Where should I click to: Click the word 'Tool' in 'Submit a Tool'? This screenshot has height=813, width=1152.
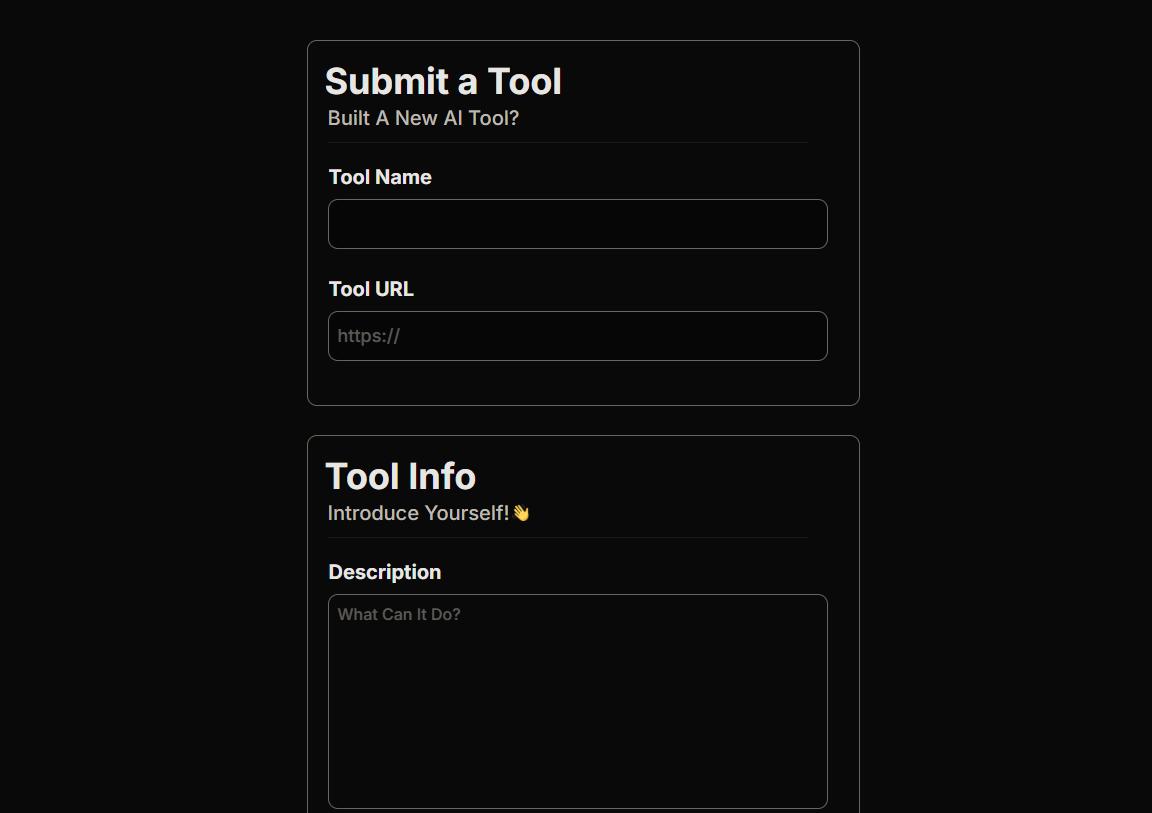[x=524, y=82]
